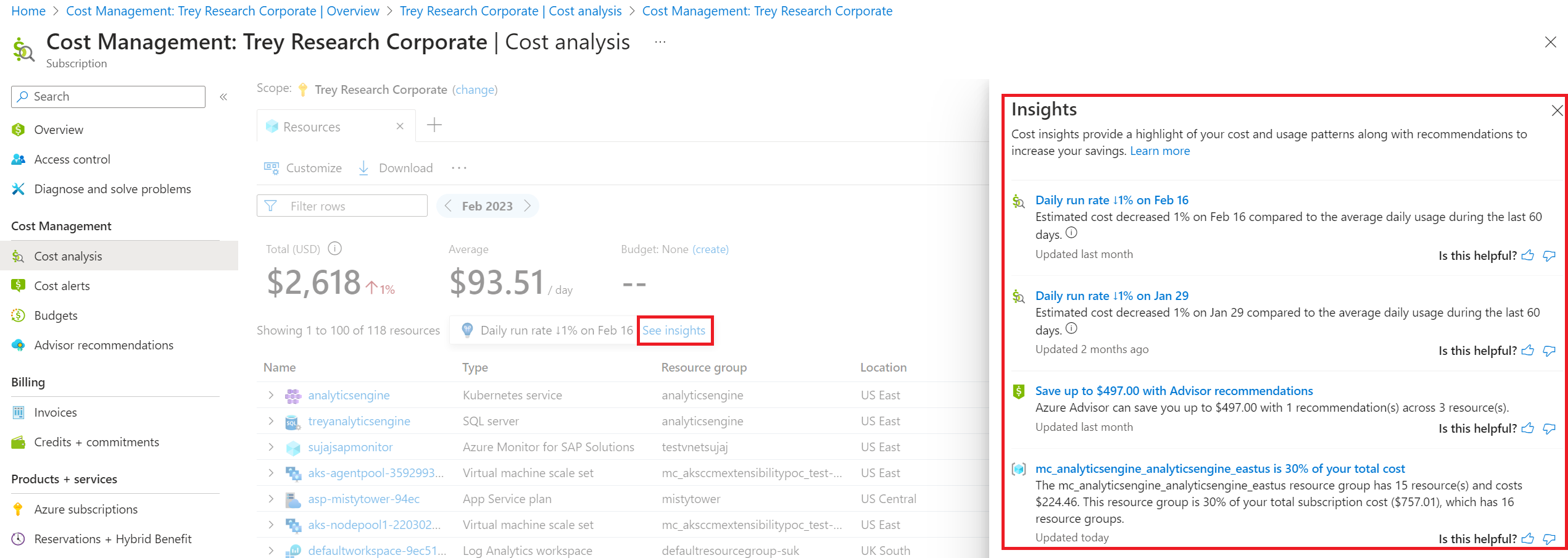Viewport: 1568px width, 558px height.
Task: Go to next month after Feb 2023
Action: click(x=528, y=206)
